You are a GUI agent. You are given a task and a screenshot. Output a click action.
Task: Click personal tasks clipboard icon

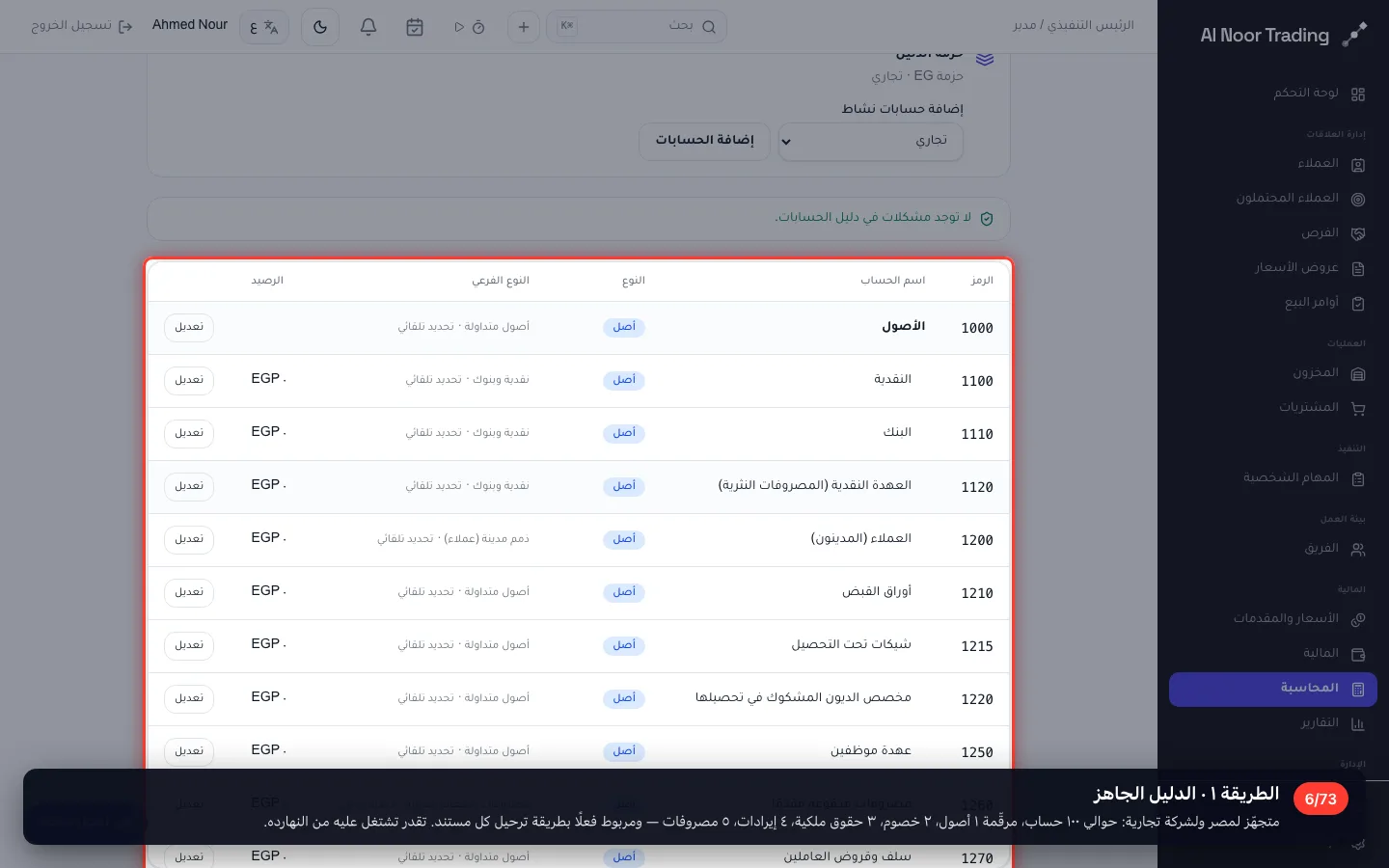(x=1358, y=479)
